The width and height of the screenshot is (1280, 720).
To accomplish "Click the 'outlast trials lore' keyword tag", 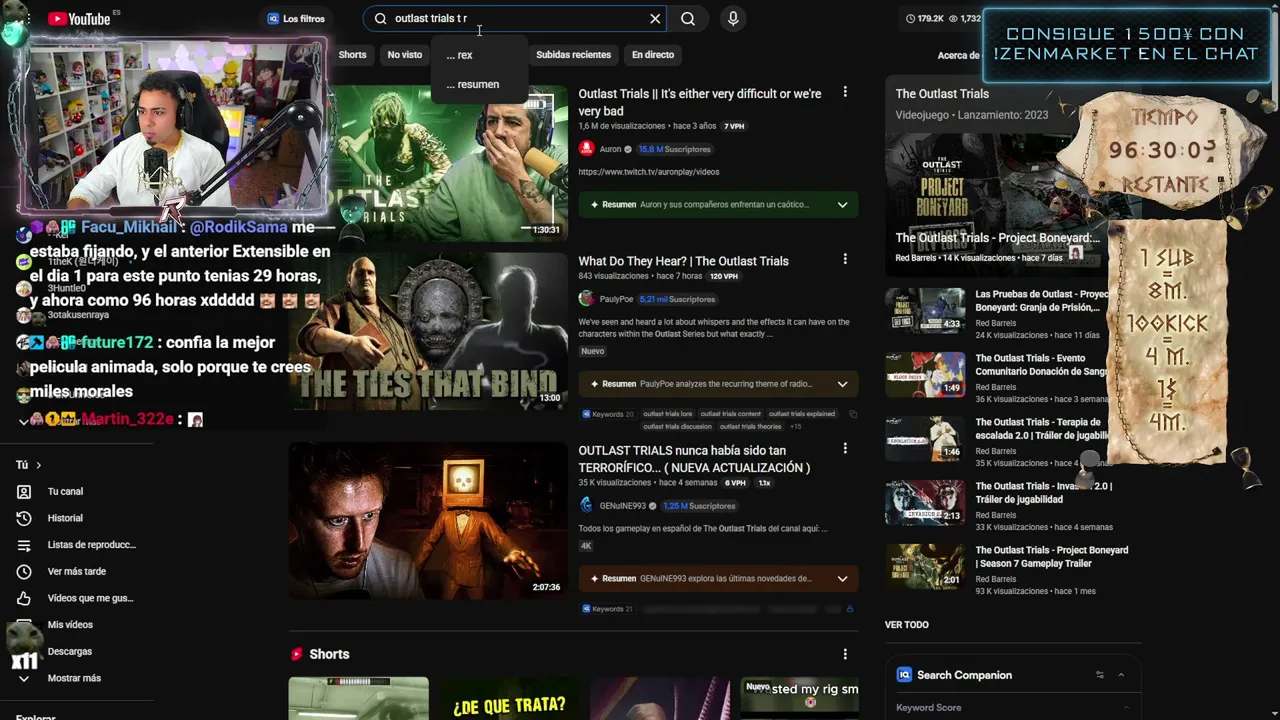I will (667, 414).
